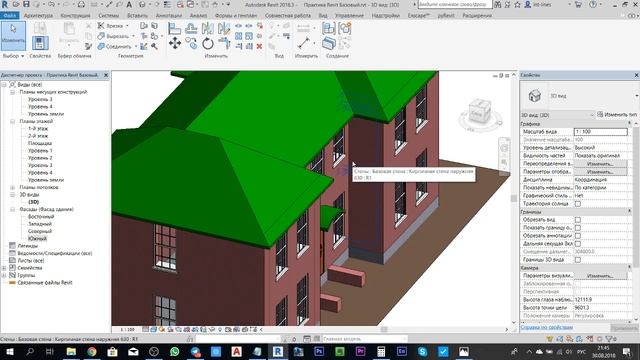Enable the Обрезать вид checkbox
640x360 pixels.
578,220
